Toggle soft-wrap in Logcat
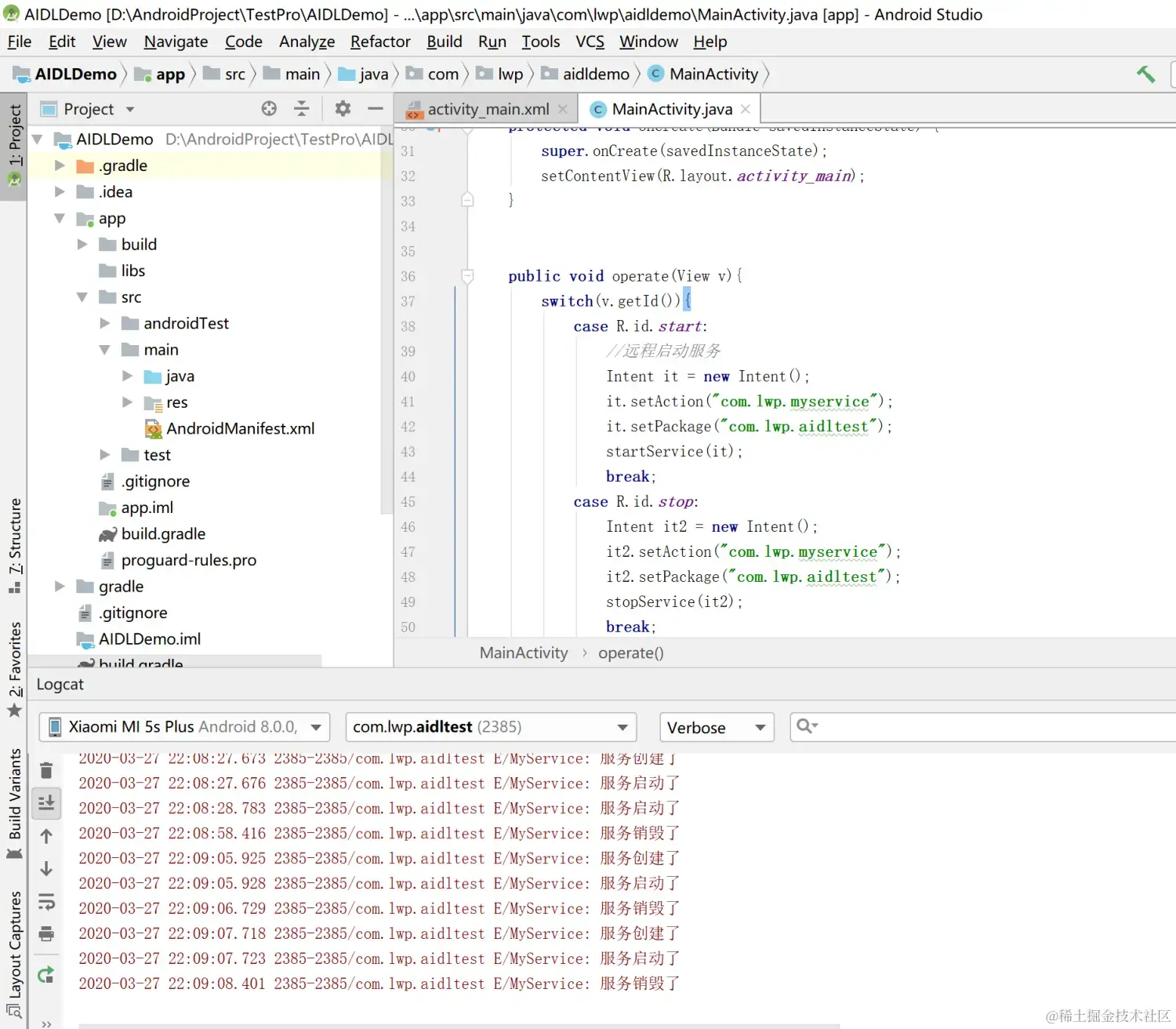 (46, 902)
